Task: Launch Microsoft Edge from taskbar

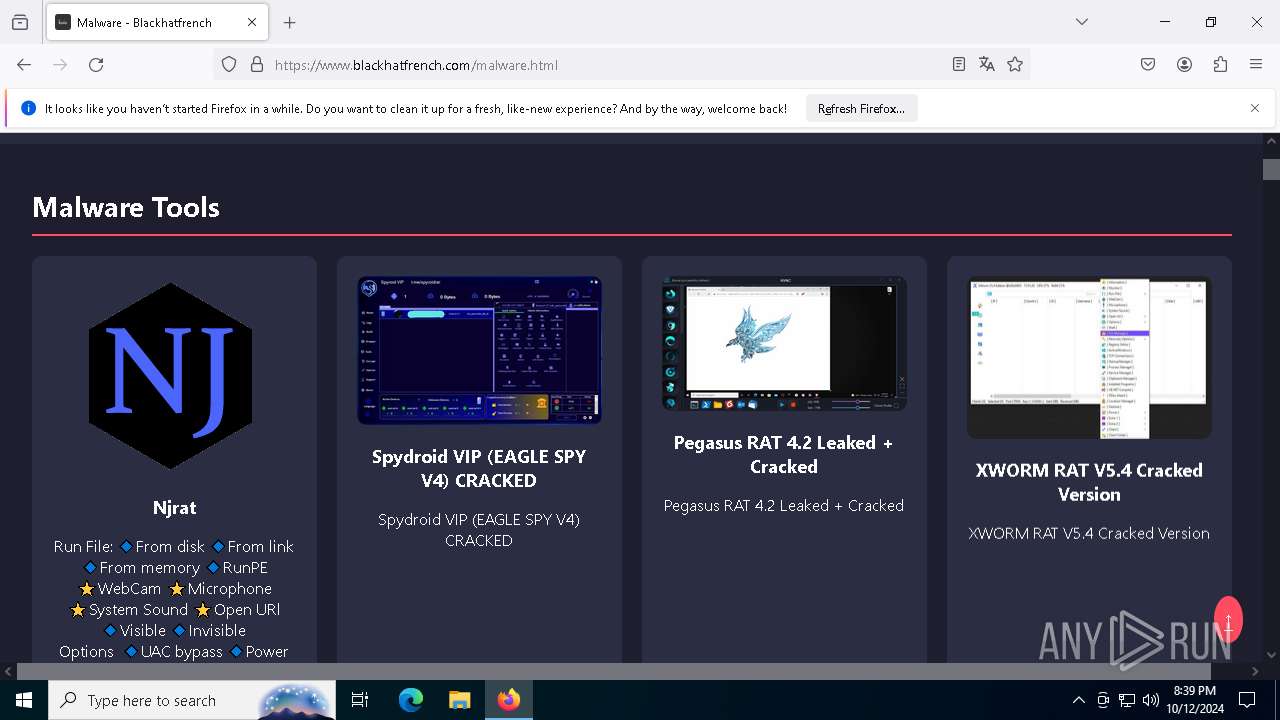Action: [x=411, y=700]
